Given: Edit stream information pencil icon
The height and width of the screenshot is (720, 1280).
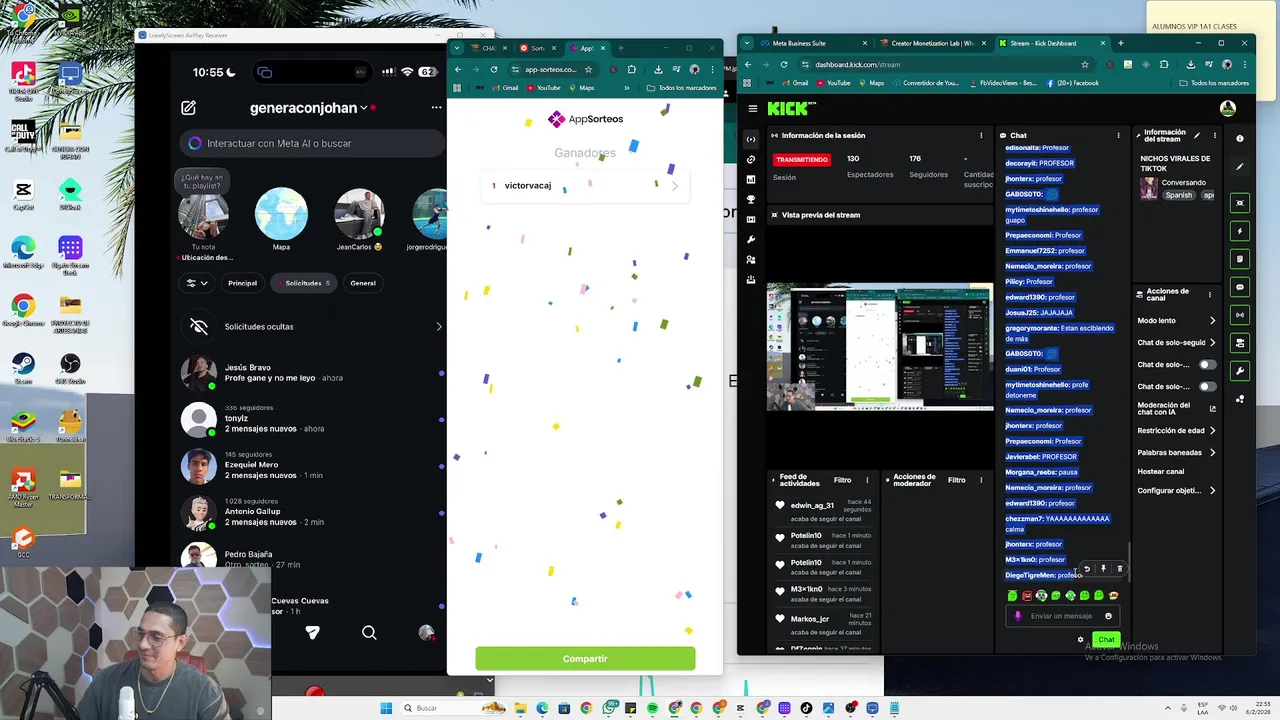Looking at the screenshot, I should 1197,135.
